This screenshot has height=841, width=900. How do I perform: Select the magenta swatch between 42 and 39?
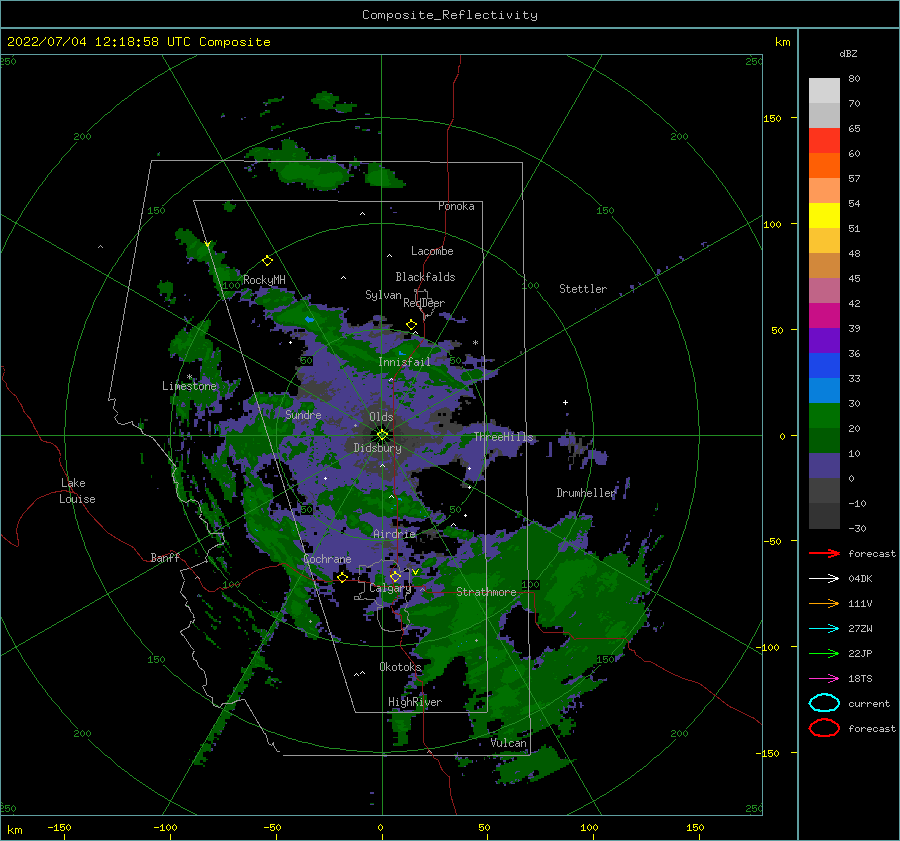(824, 315)
